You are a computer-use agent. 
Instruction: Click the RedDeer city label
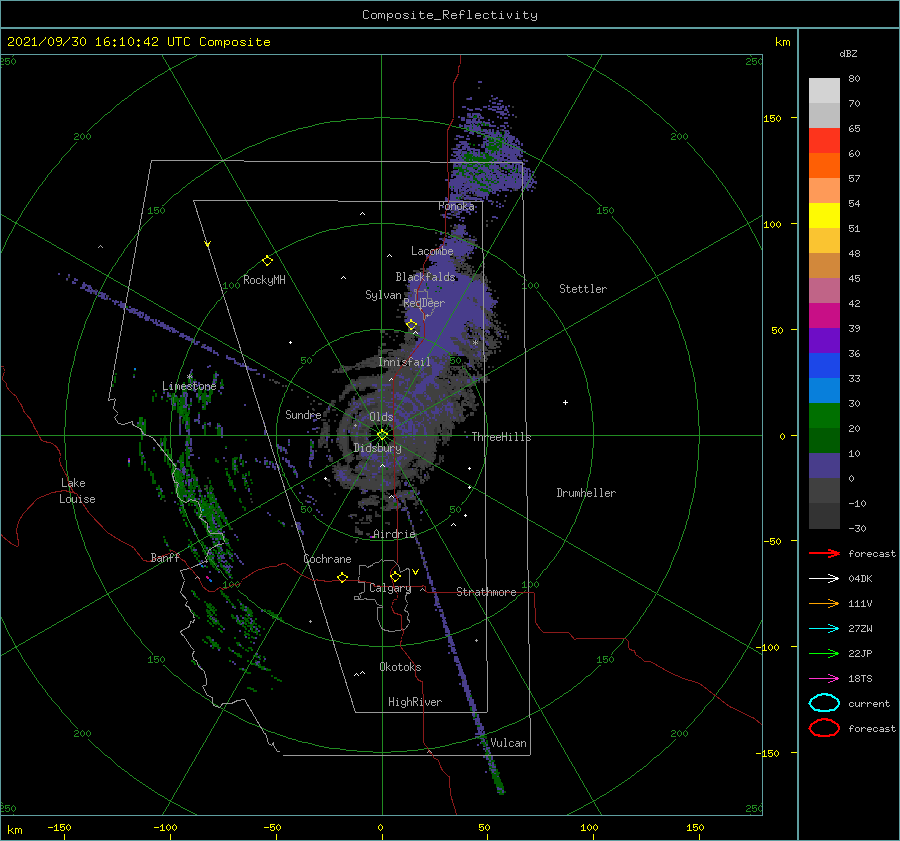[x=424, y=303]
